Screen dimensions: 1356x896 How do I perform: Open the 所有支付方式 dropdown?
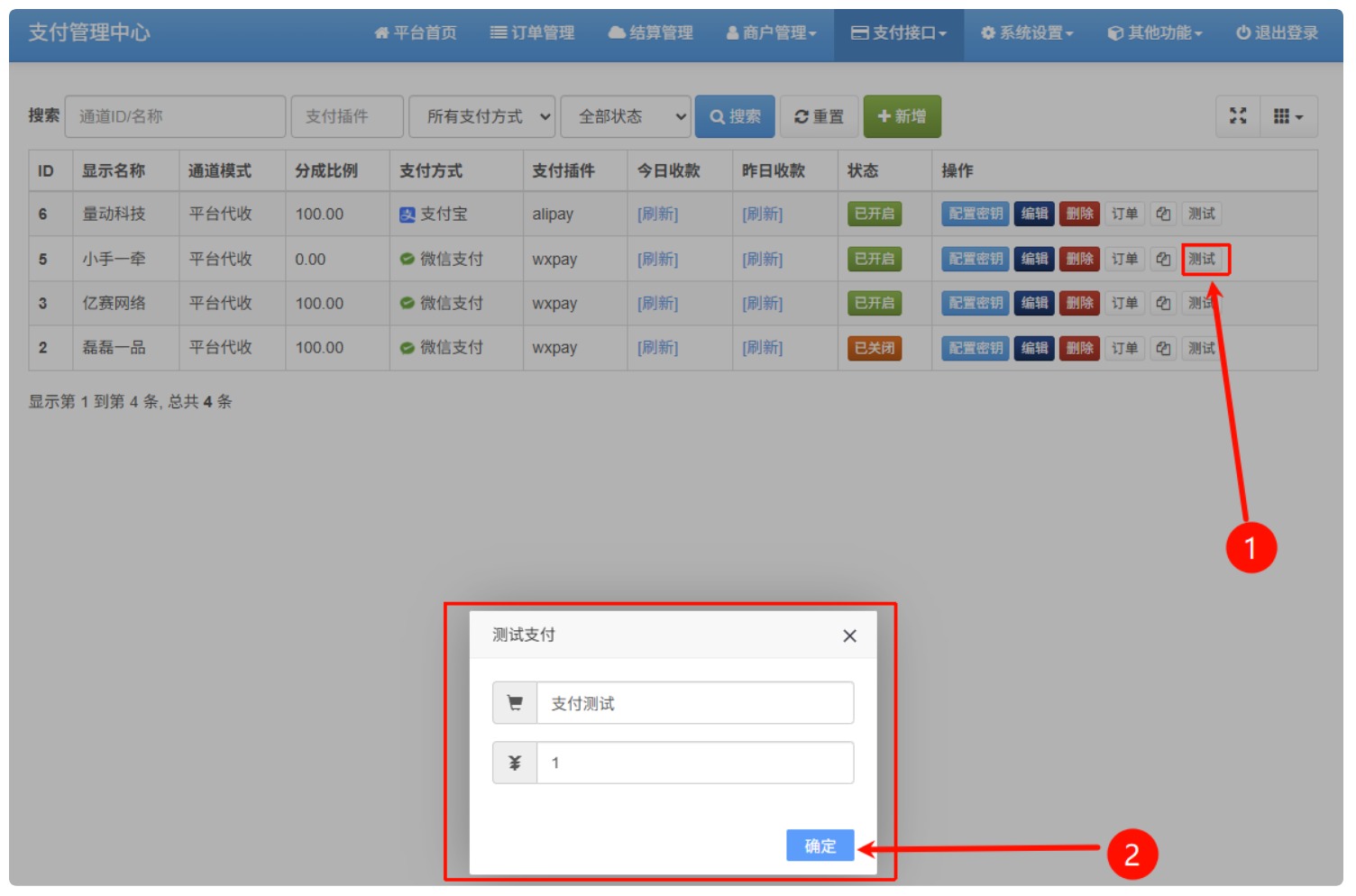click(x=482, y=115)
